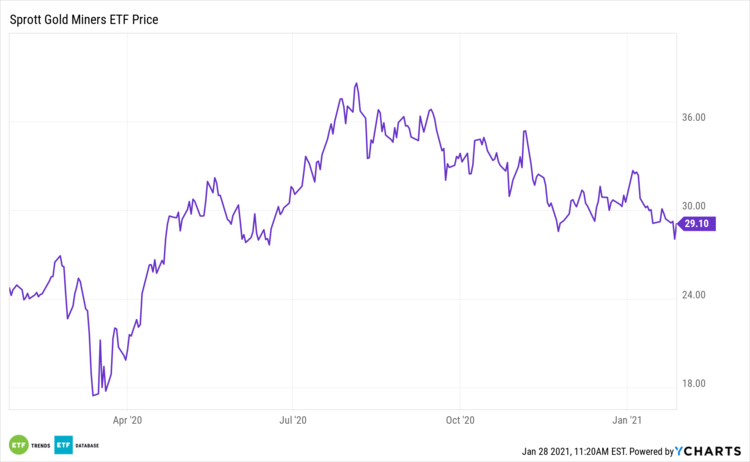Click the lowest trough of the price line
The width and height of the screenshot is (750, 462).
click(x=93, y=396)
